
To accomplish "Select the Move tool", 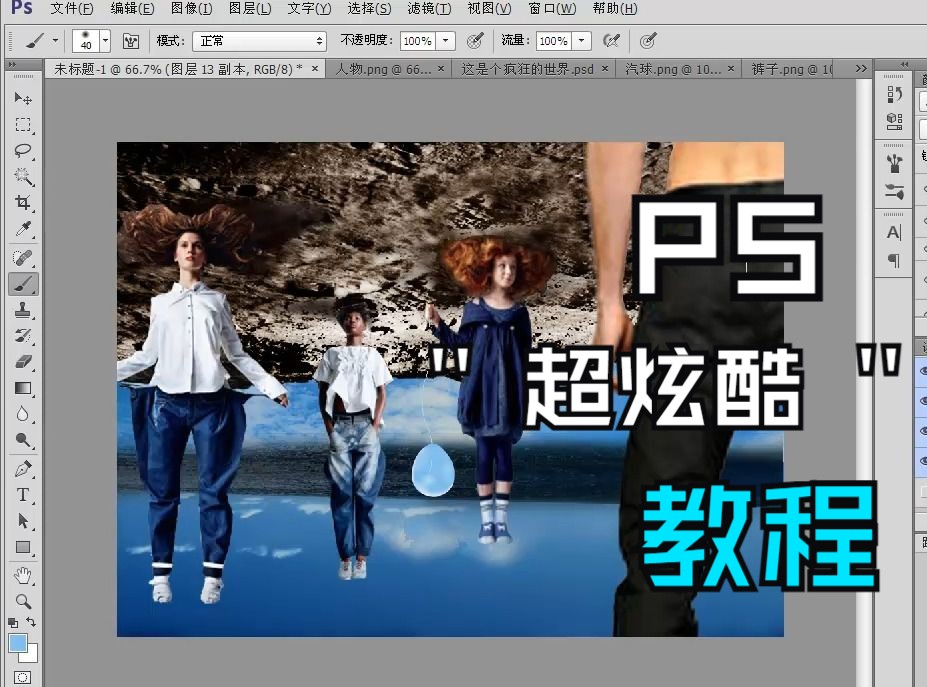I will (x=23, y=98).
